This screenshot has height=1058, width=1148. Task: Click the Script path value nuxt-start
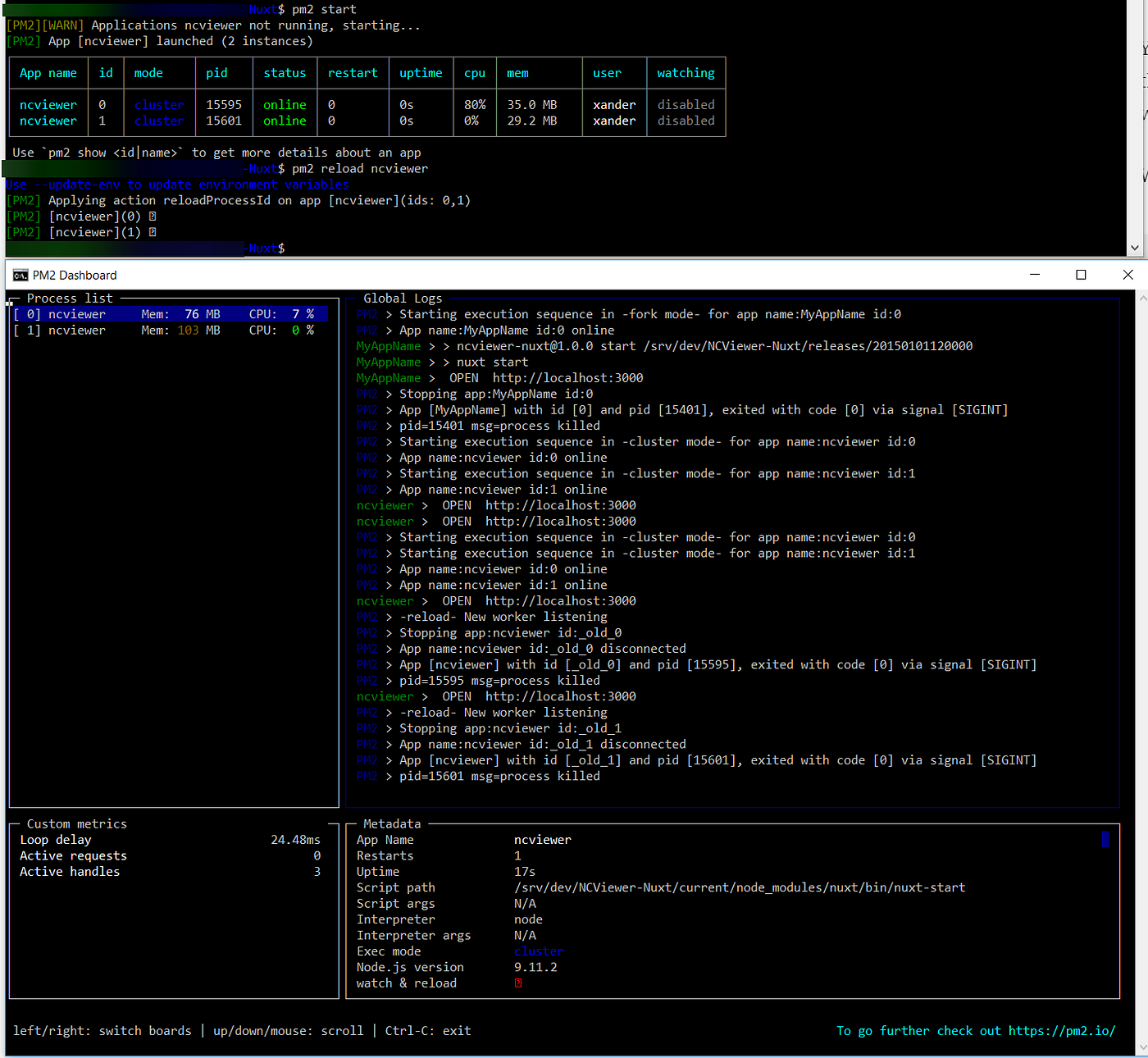[740, 887]
